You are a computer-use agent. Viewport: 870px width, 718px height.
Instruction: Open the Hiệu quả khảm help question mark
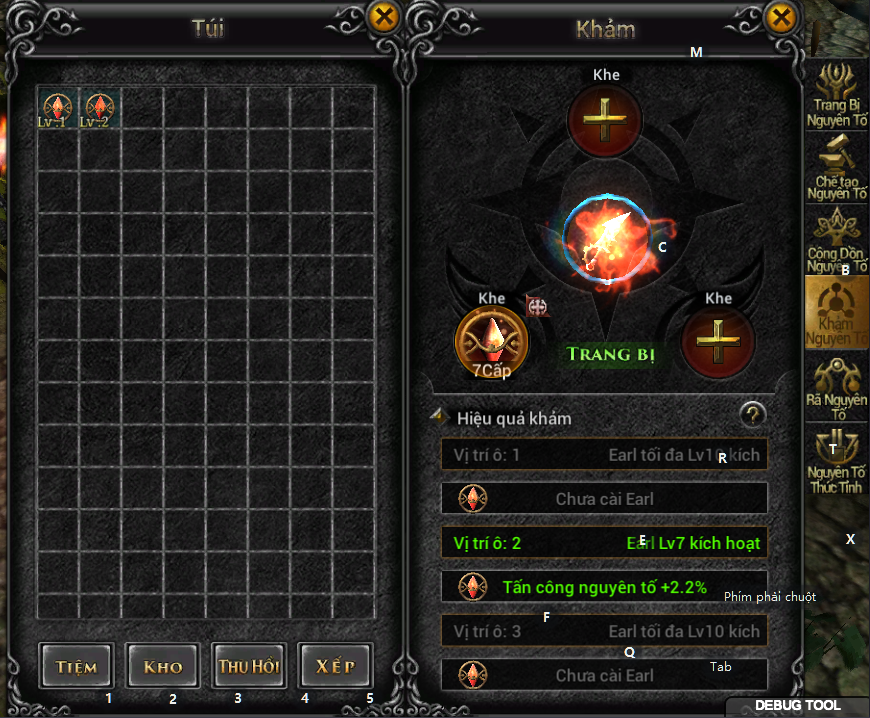click(752, 414)
